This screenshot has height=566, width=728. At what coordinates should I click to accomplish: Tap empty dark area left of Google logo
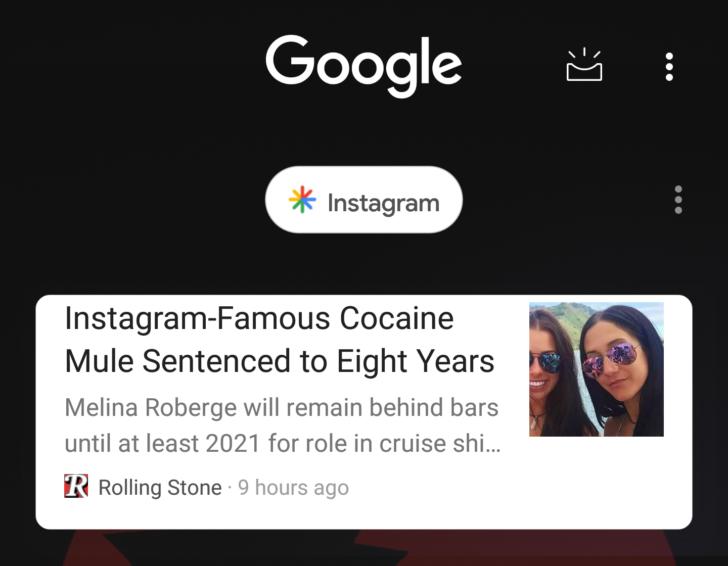coord(132,66)
